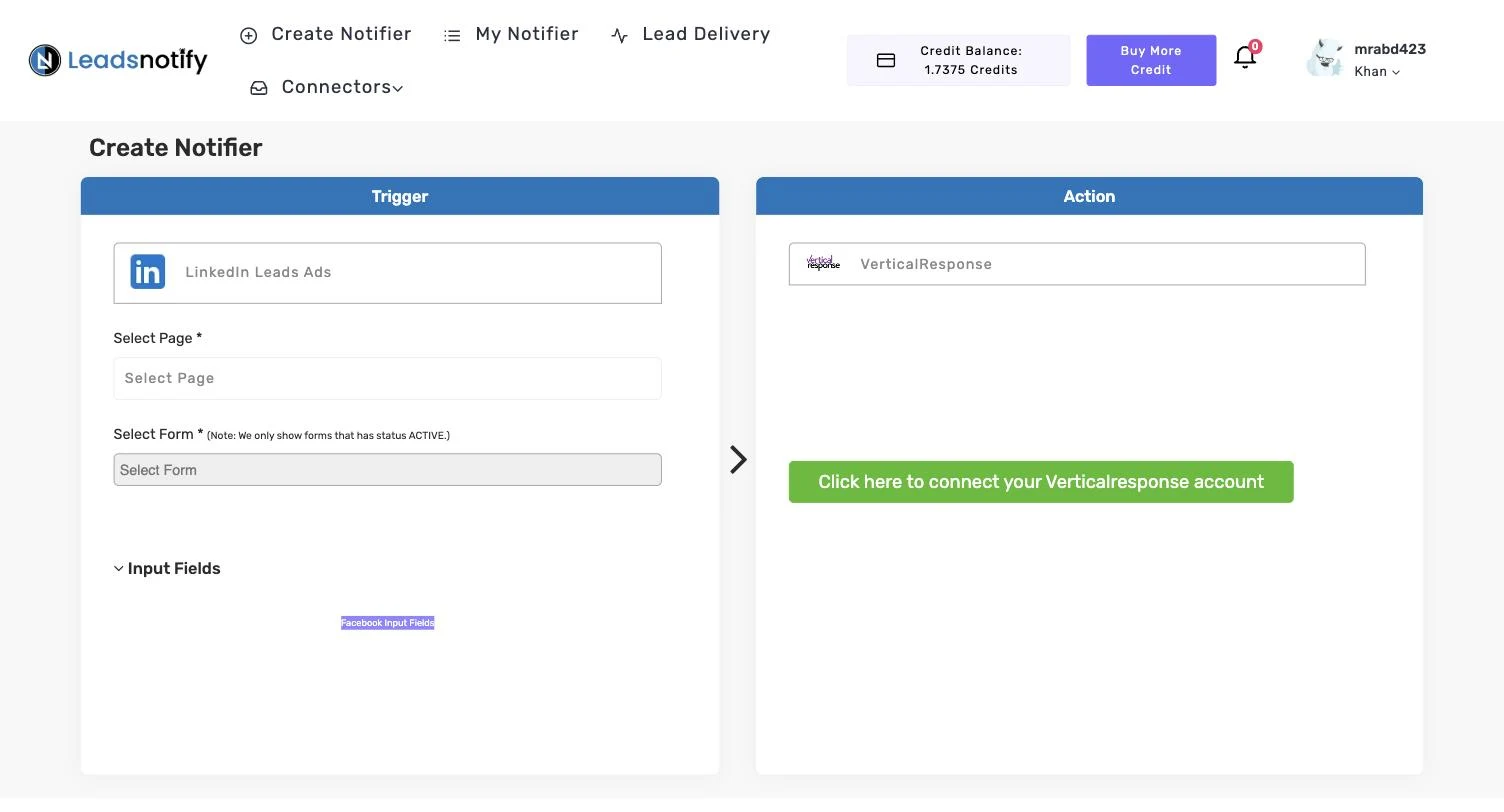Screen dimensions: 1504x812
Task: Click the Leadsnotify logo
Action: 118,61
